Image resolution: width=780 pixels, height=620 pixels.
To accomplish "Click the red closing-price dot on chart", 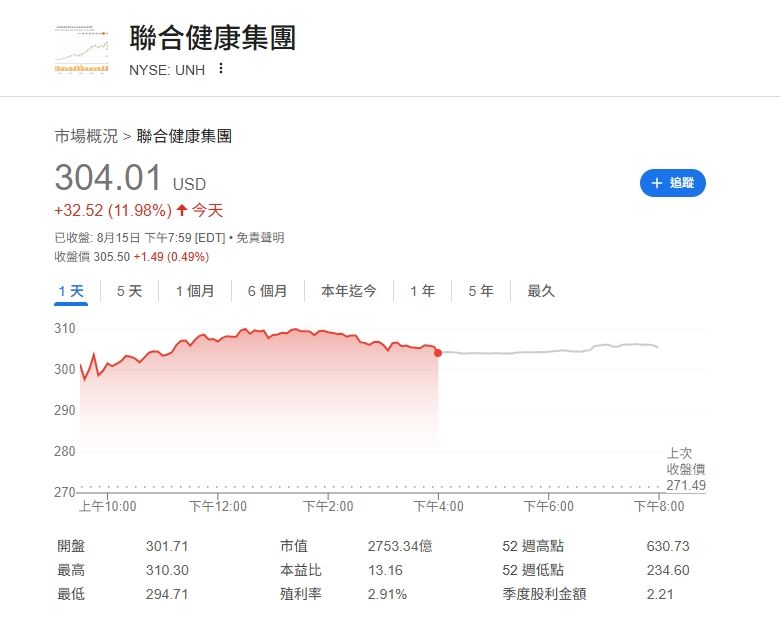I will [x=438, y=353].
